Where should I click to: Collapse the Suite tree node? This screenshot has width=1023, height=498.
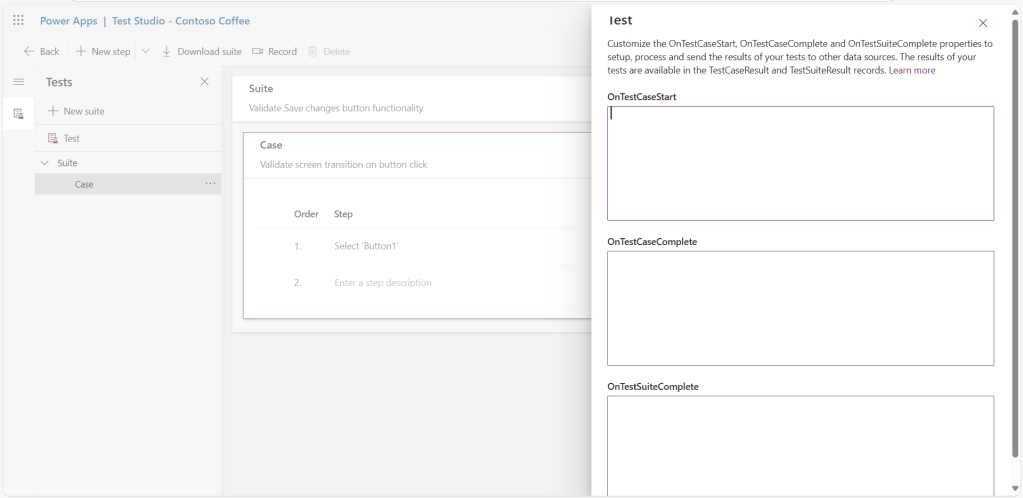click(x=44, y=163)
